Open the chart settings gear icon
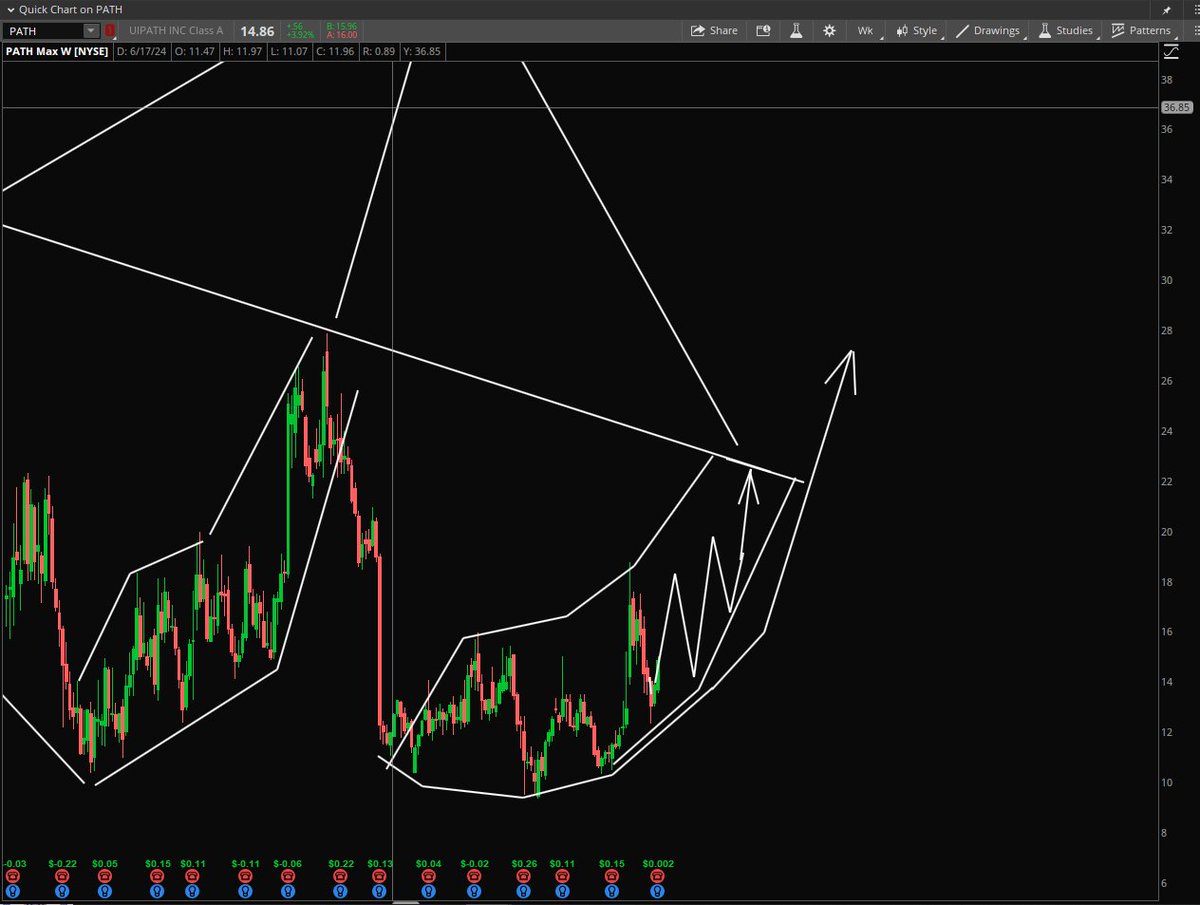Viewport: 1200px width, 905px height. point(828,30)
